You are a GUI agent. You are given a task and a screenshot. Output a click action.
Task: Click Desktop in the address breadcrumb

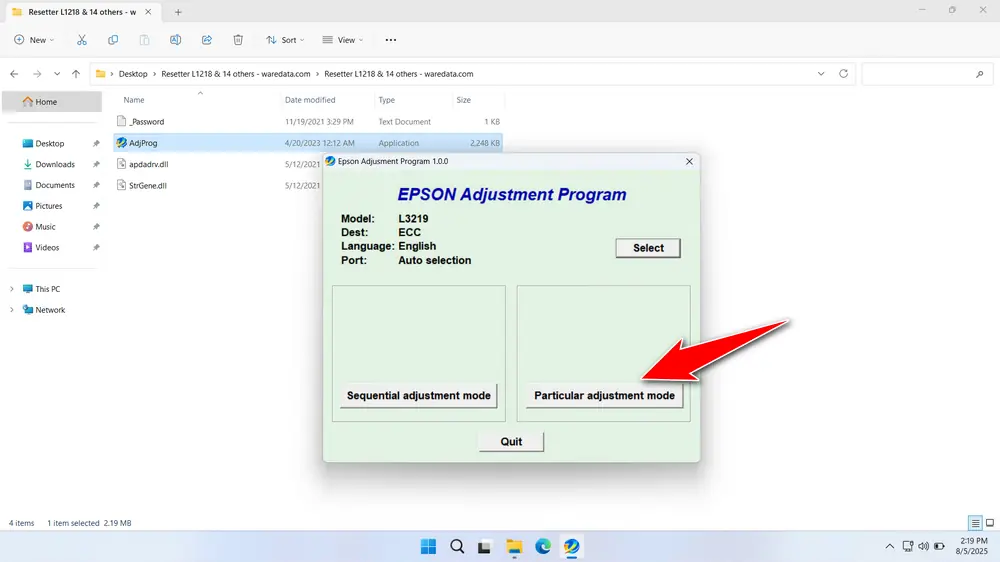(x=133, y=74)
